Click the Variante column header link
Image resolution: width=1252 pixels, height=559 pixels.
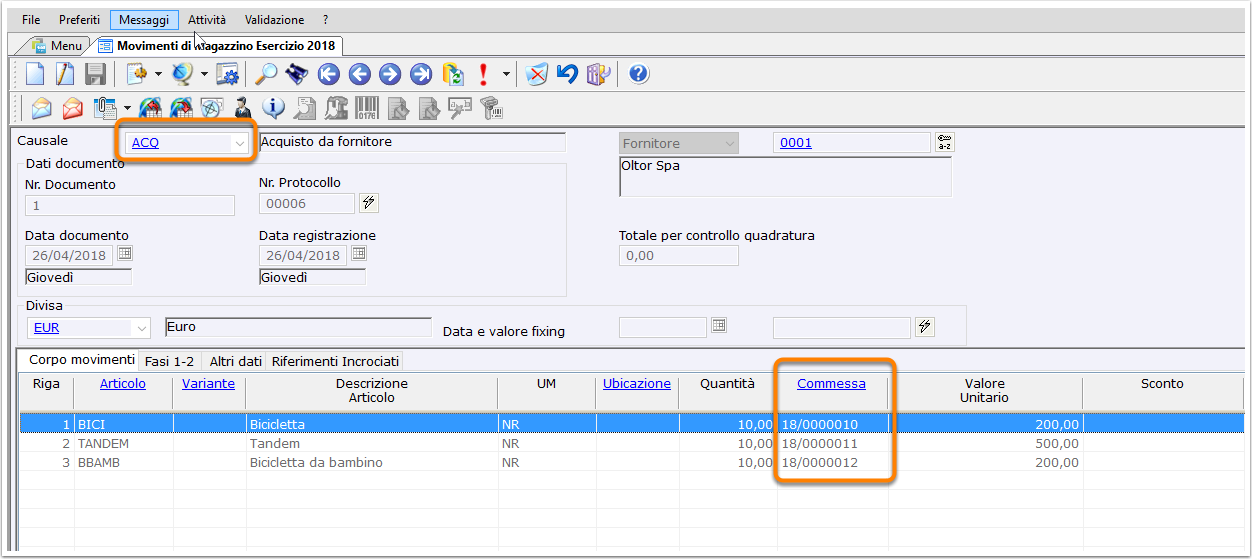(x=209, y=384)
